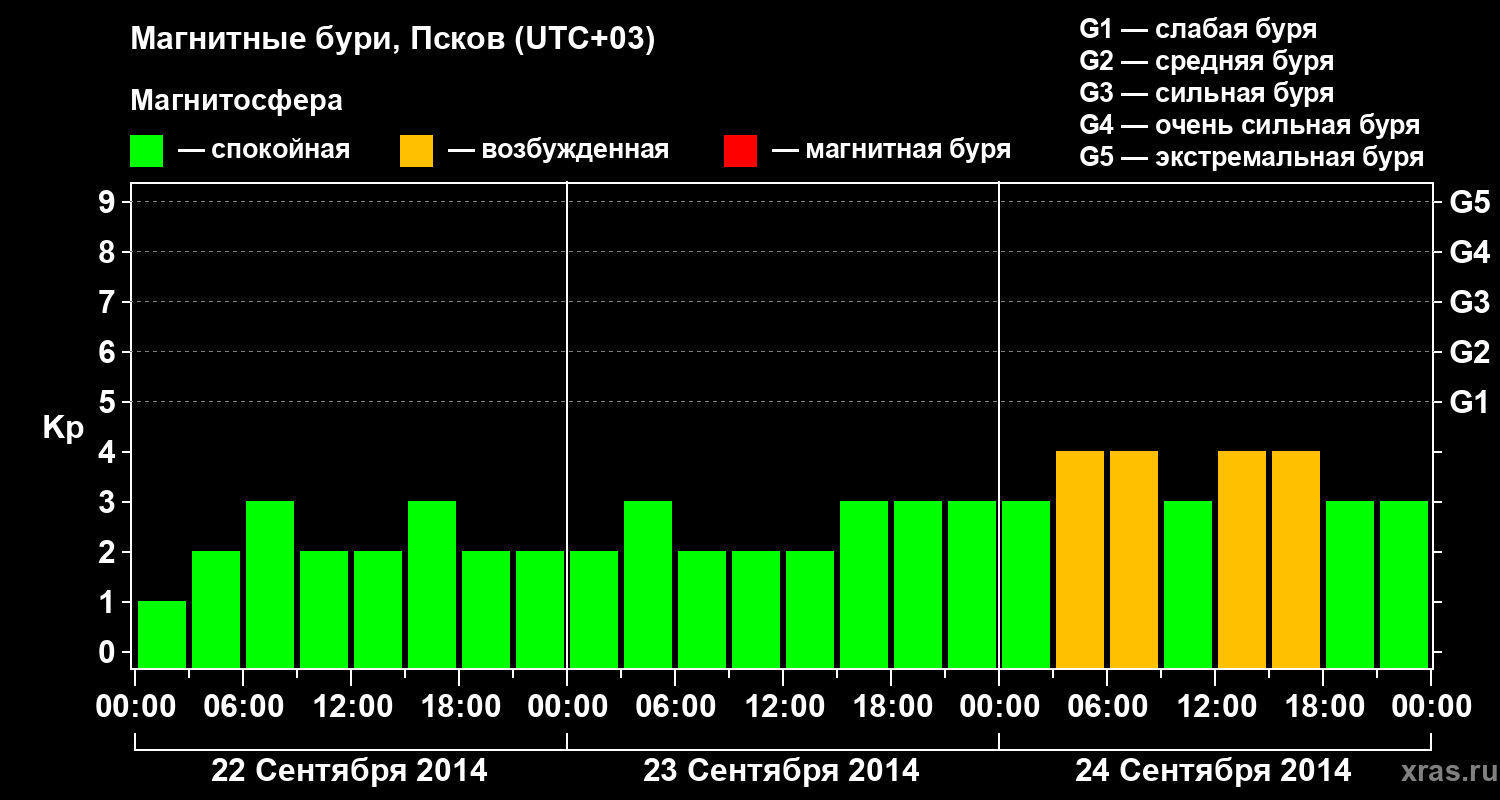Click the '23 Сентября 2014' date label

pyautogui.click(x=781, y=771)
